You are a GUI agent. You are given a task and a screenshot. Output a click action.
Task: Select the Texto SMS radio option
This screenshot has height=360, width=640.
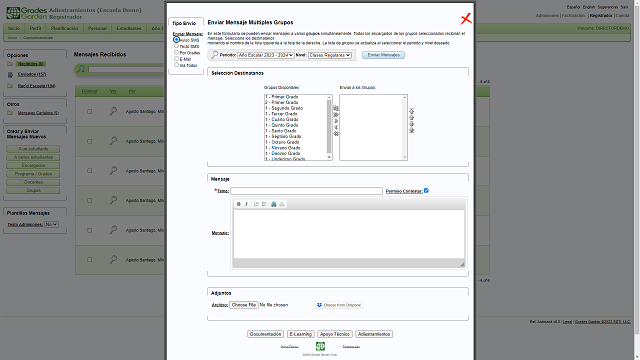pos(176,46)
